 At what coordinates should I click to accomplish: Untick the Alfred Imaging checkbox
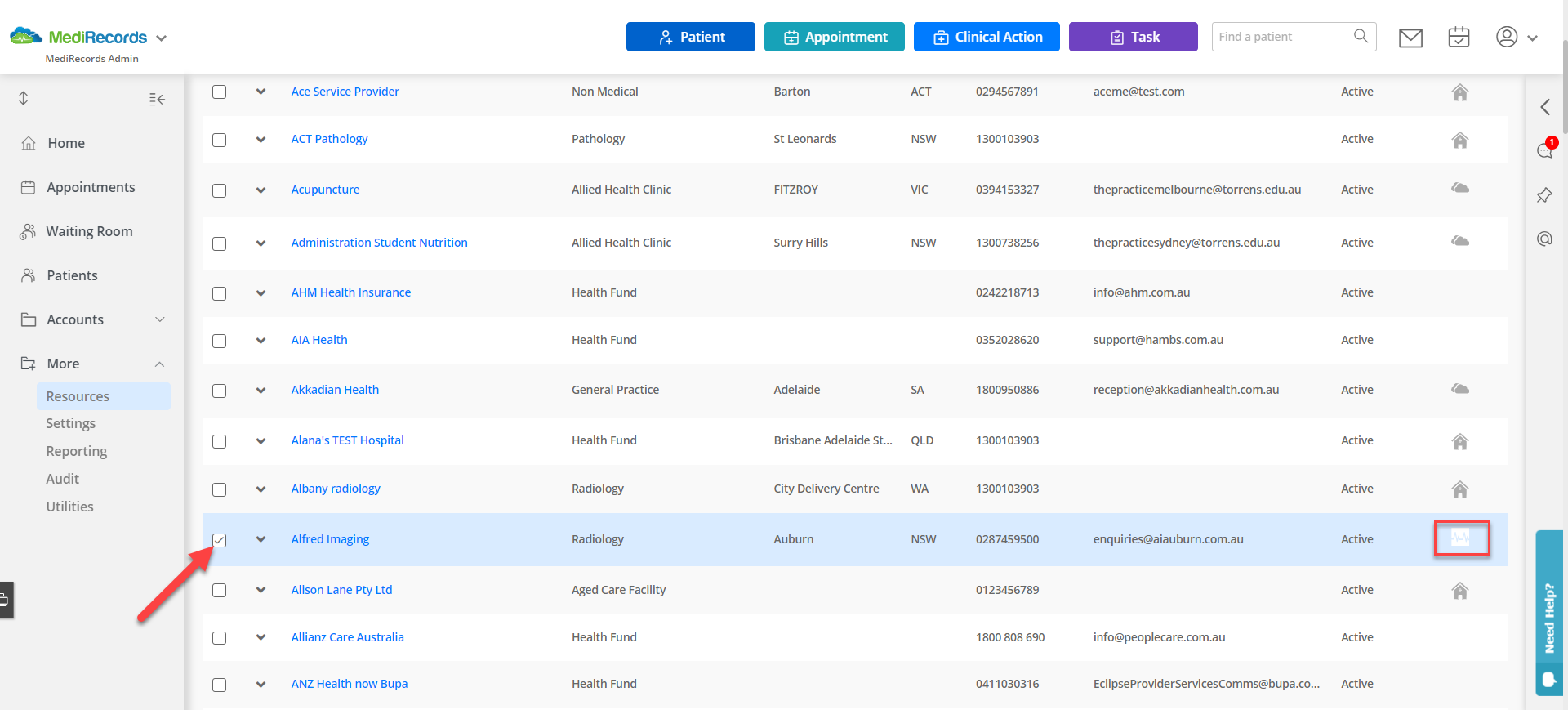click(219, 540)
